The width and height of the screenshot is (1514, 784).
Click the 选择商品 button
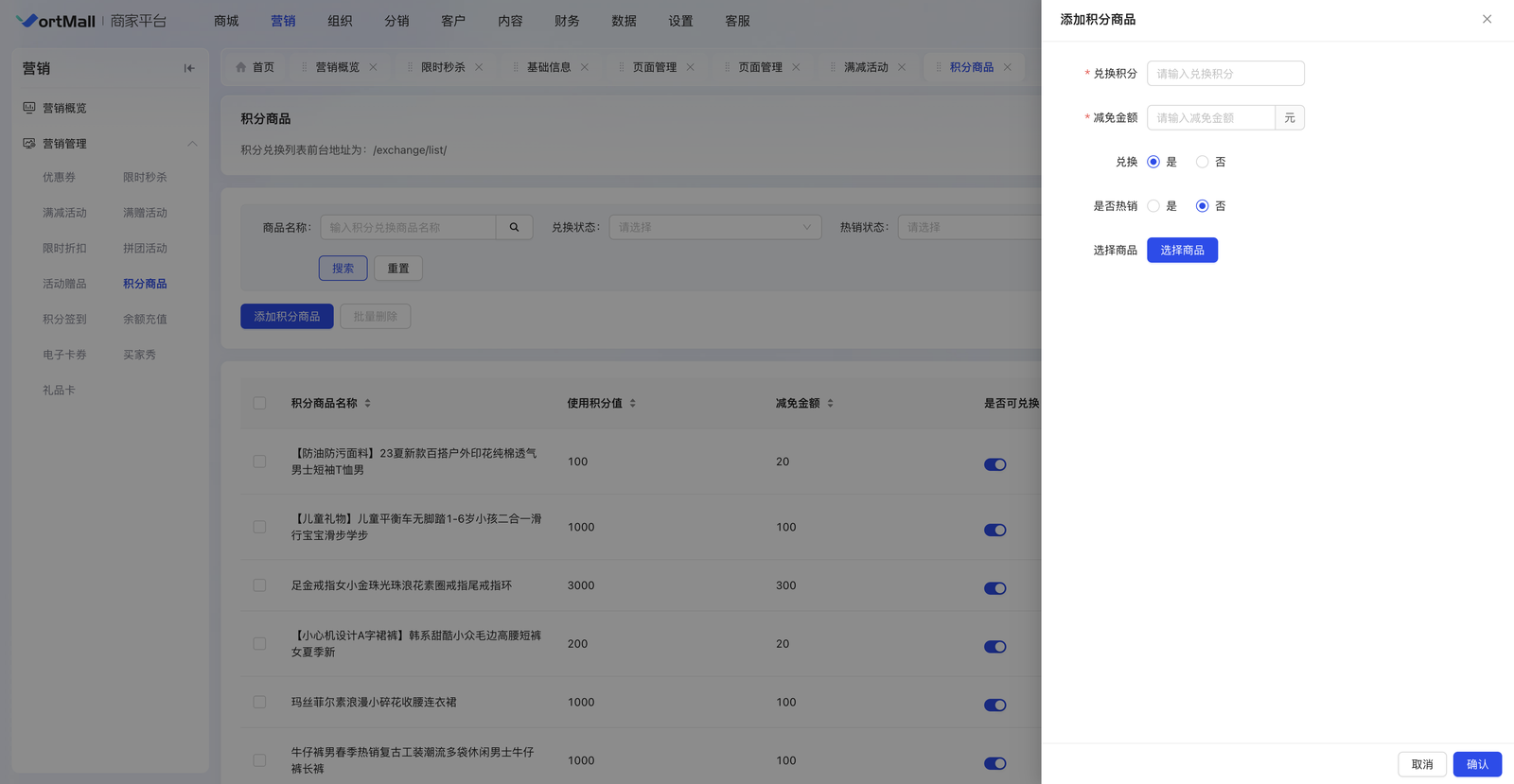click(x=1182, y=250)
